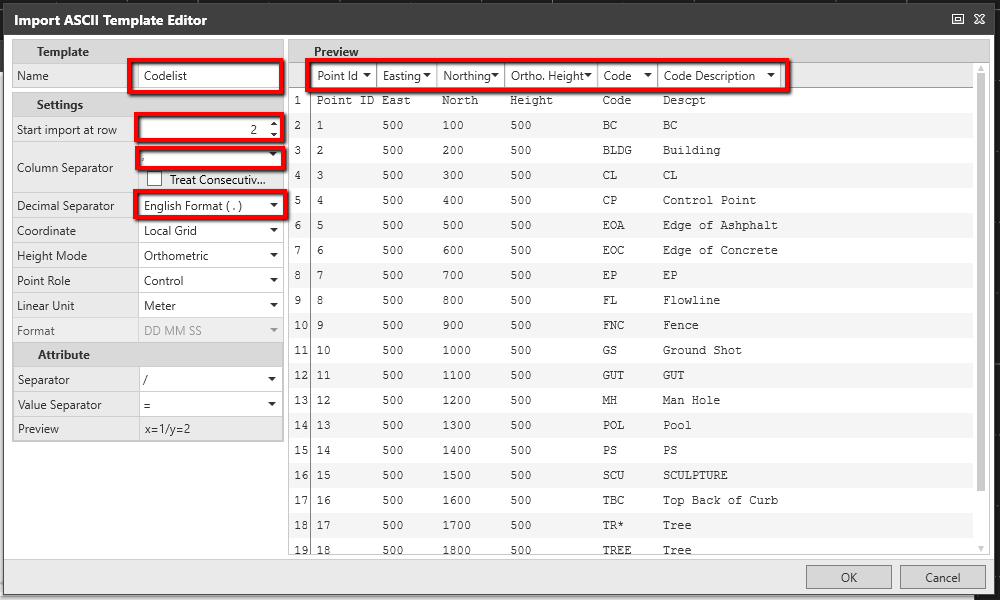This screenshot has width=1000, height=600.
Task: Enable the Treat Consecutive checkbox
Action: [x=155, y=179]
